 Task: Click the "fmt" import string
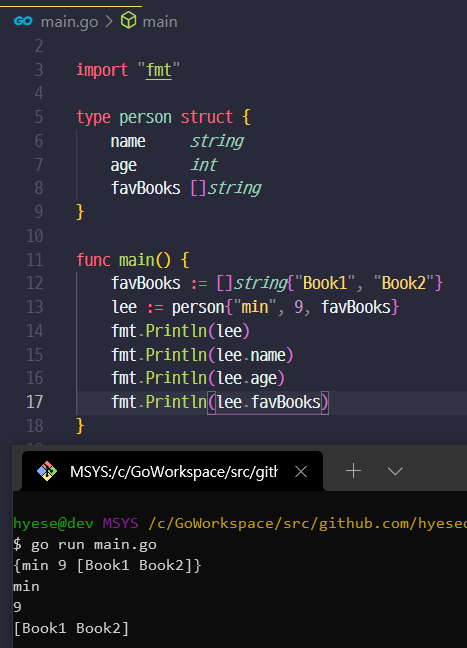(159, 70)
